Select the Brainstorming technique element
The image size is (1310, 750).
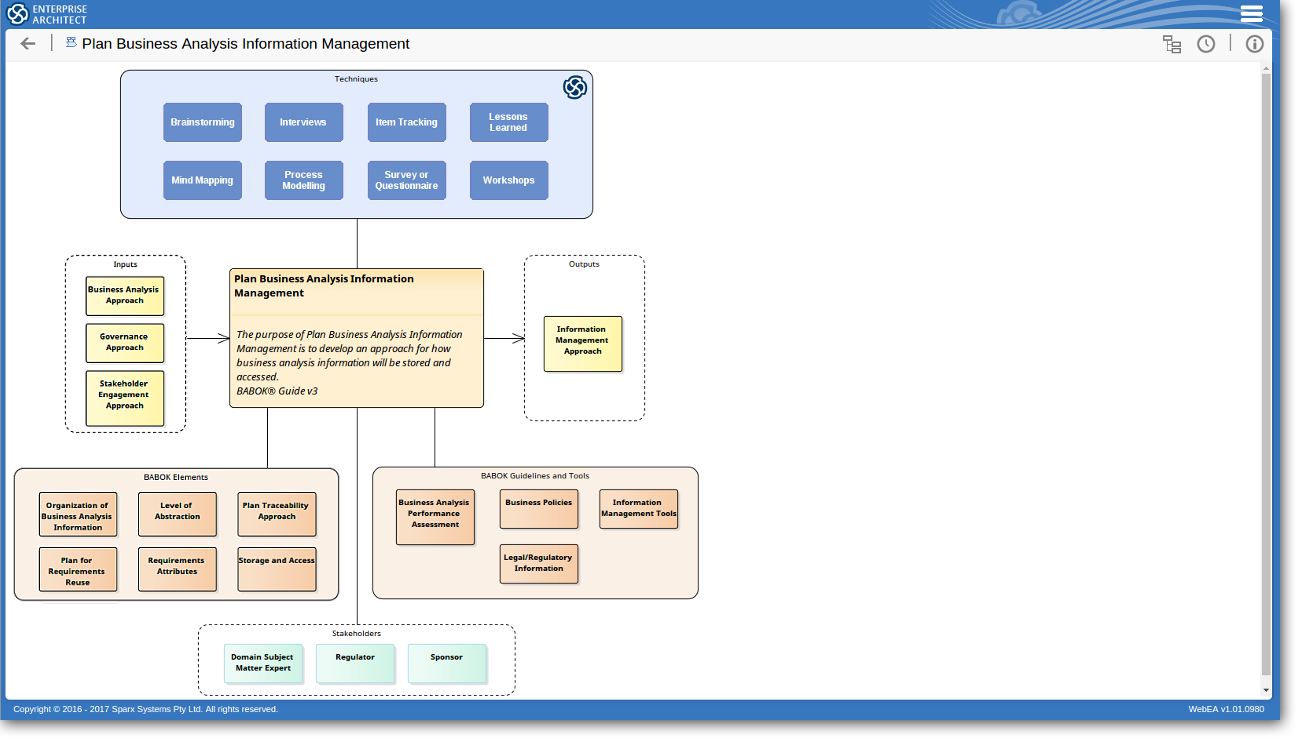[x=203, y=122]
